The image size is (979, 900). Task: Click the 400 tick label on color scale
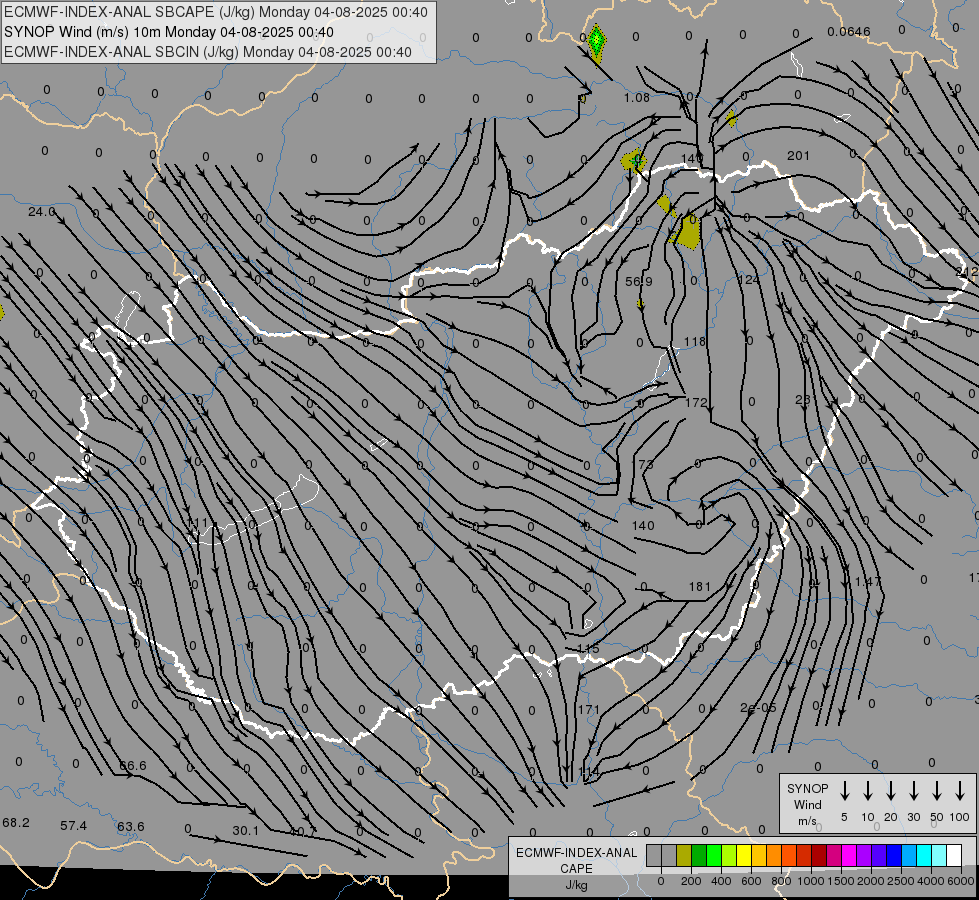pos(721,881)
